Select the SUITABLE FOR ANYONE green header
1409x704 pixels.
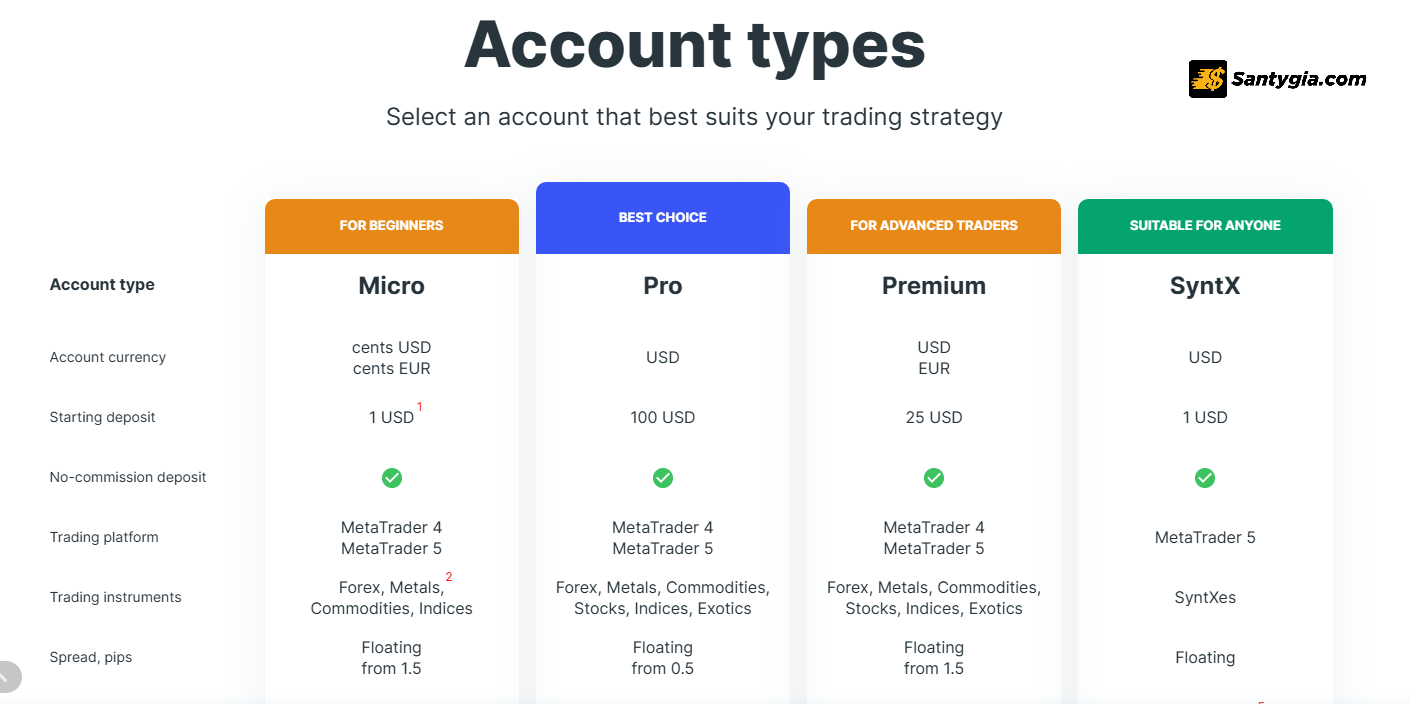[1205, 226]
